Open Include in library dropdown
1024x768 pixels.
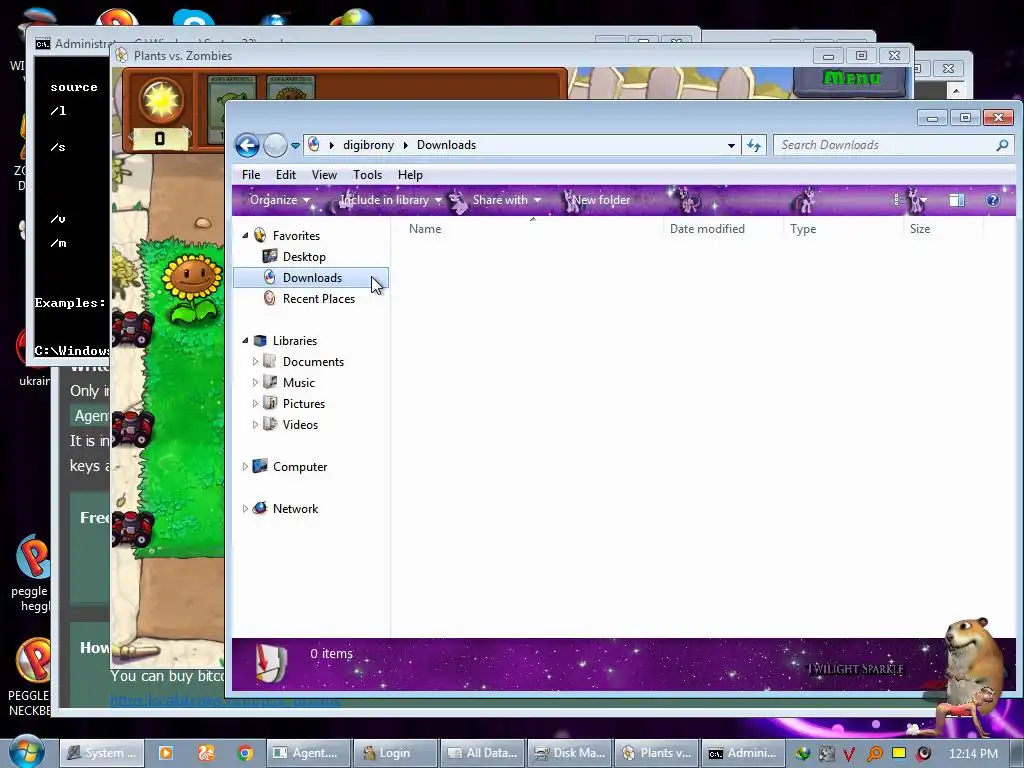391,200
